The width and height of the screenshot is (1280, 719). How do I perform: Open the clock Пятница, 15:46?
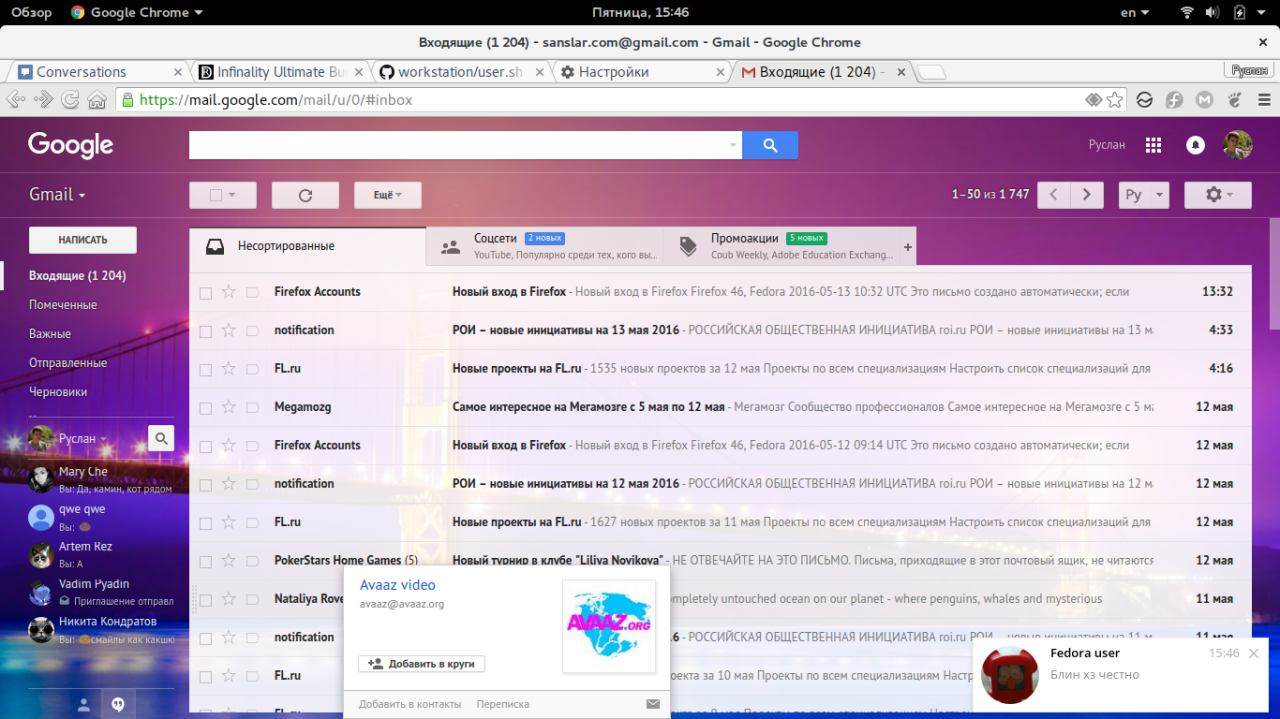point(640,12)
